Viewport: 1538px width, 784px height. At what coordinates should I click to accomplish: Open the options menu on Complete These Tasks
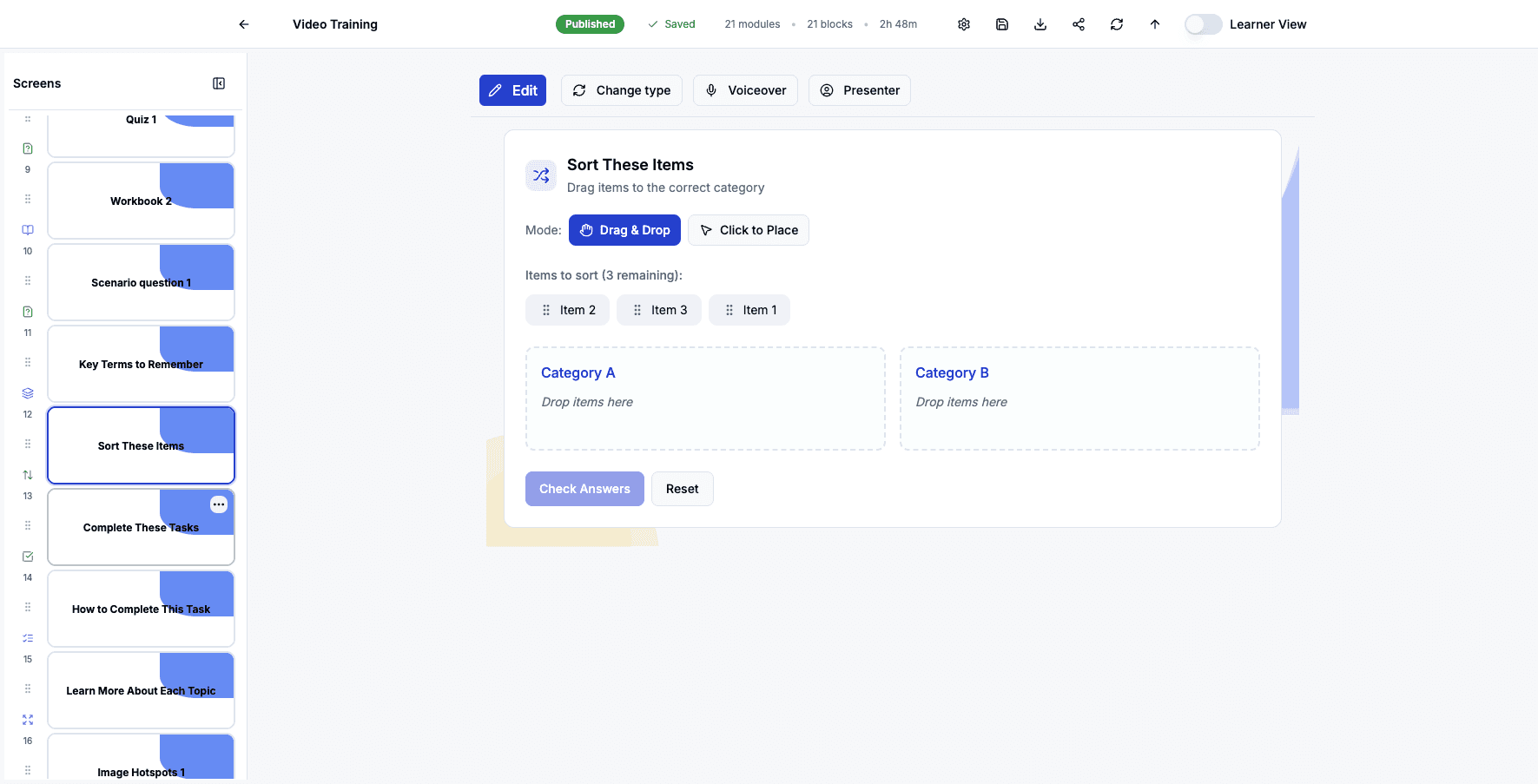(x=219, y=504)
